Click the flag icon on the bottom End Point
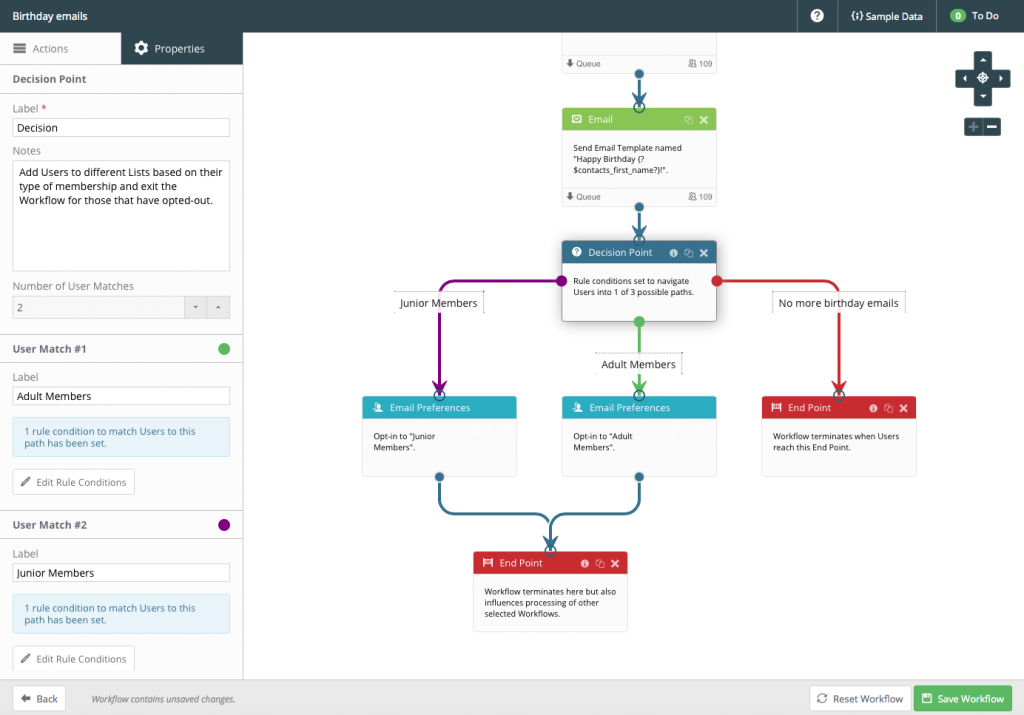1024x715 pixels. coord(490,562)
